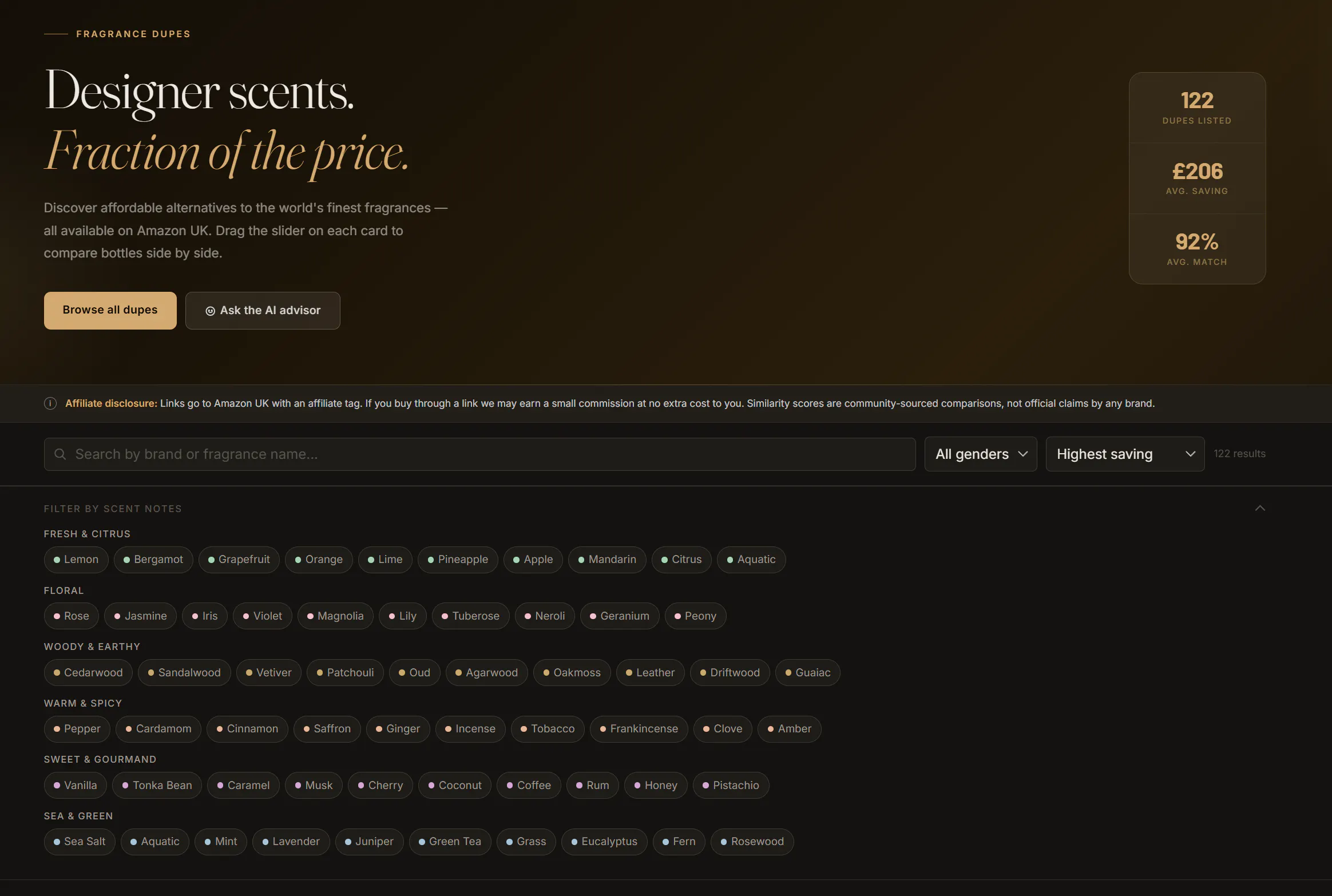Viewport: 1332px width, 896px height.
Task: Select the Iris floral chip
Action: [205, 616]
